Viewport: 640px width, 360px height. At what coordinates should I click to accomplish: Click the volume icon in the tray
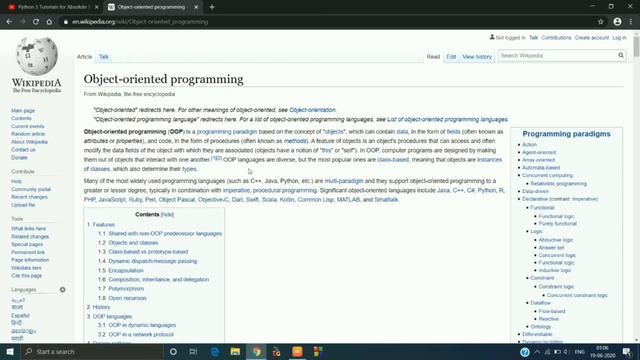pos(566,351)
